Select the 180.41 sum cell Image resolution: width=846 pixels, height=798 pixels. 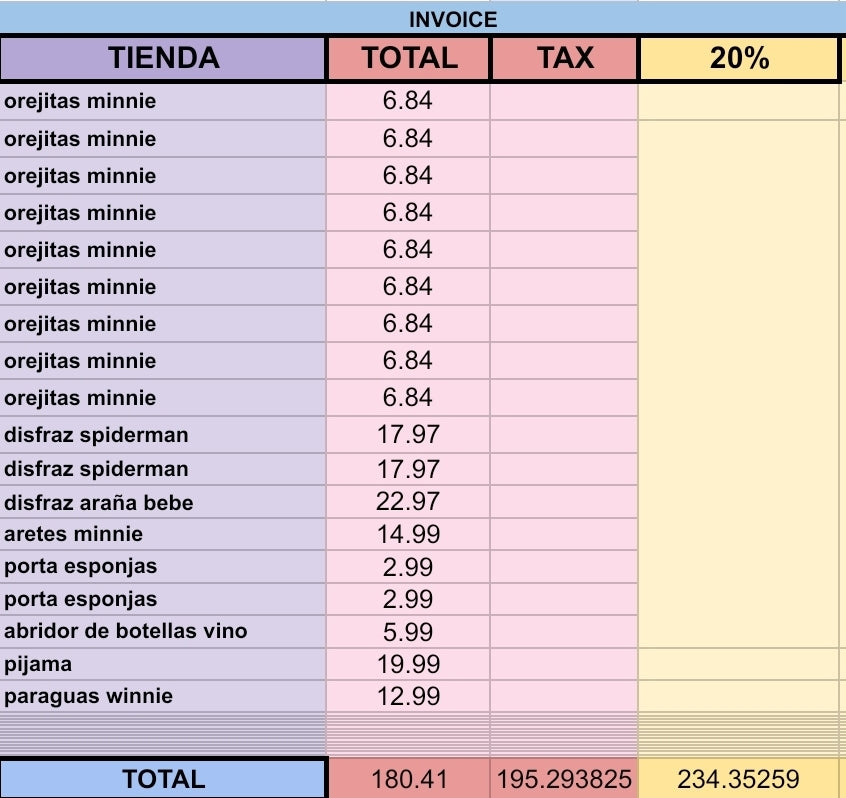click(x=408, y=779)
